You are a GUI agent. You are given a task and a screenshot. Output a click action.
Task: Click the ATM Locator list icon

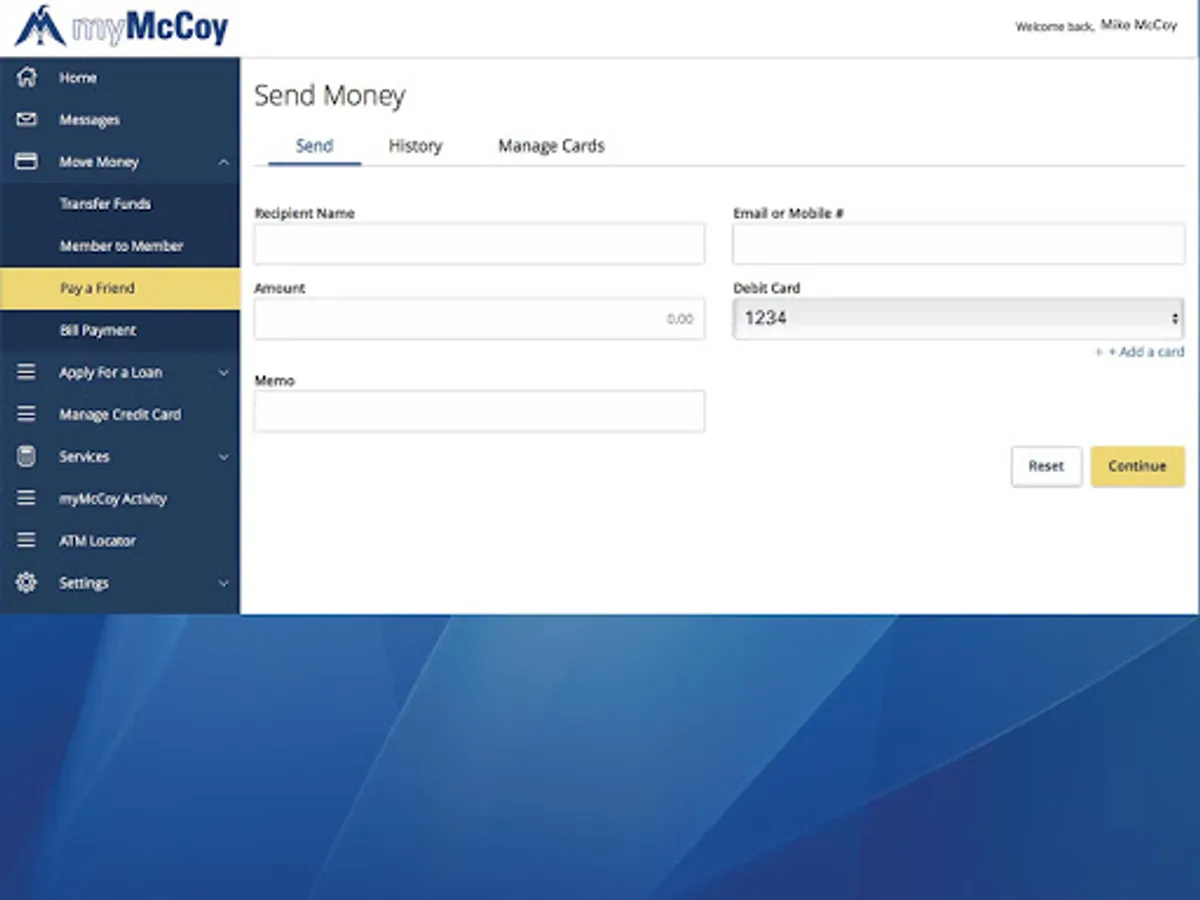coord(27,540)
